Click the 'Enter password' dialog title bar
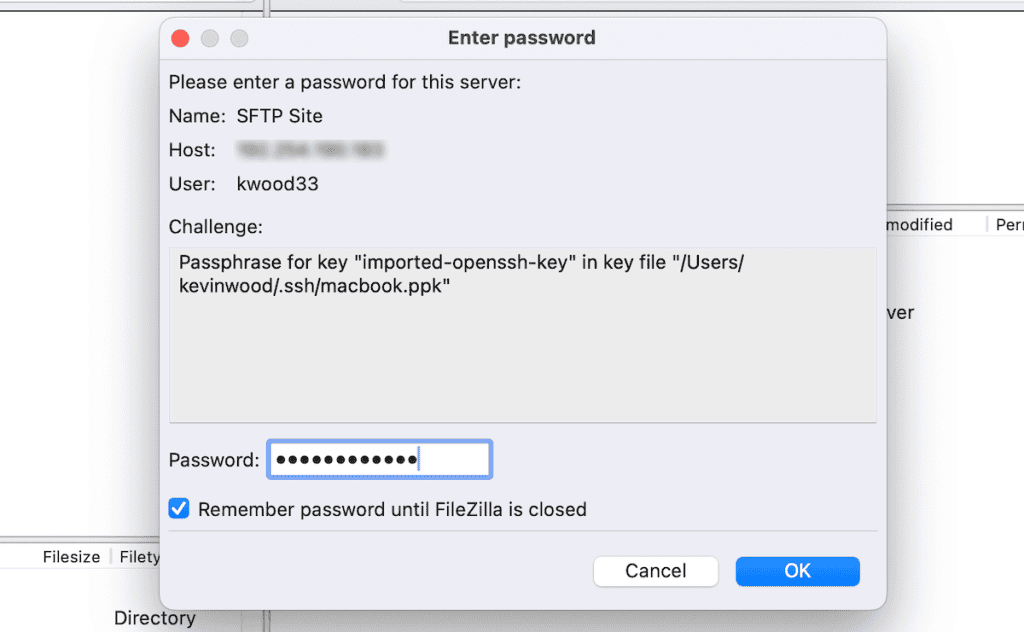The image size is (1024, 632). tap(521, 37)
